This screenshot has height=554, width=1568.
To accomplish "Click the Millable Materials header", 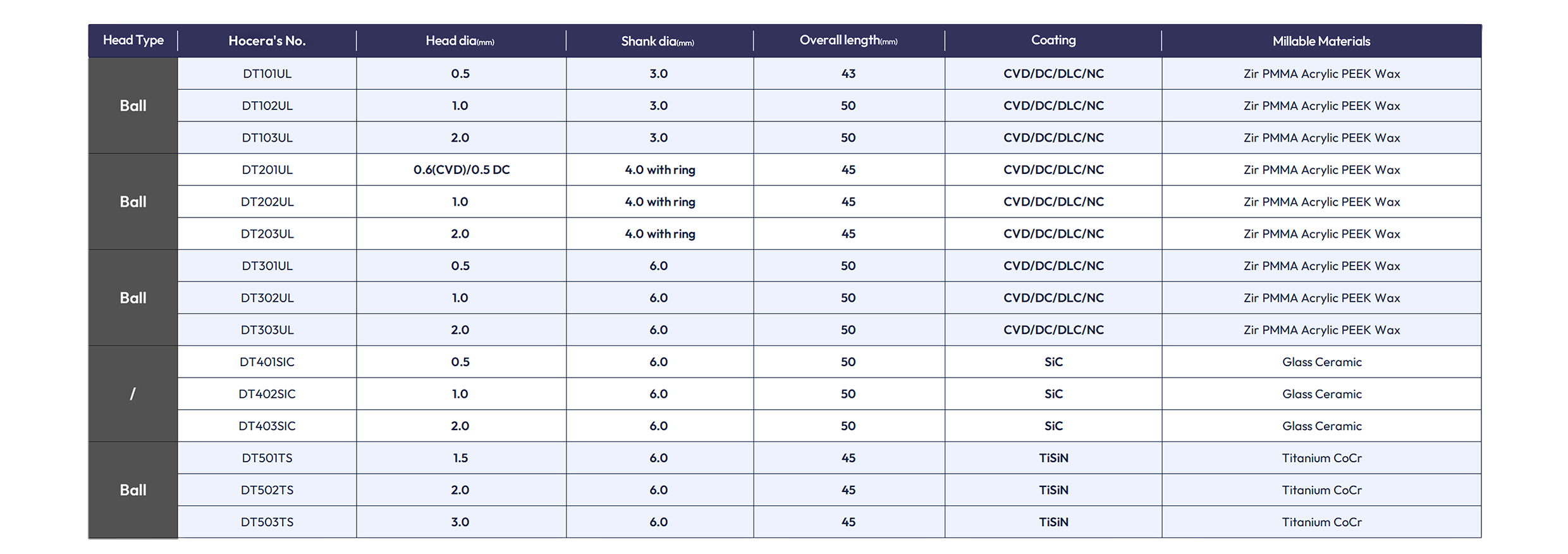I will 1321,41.
